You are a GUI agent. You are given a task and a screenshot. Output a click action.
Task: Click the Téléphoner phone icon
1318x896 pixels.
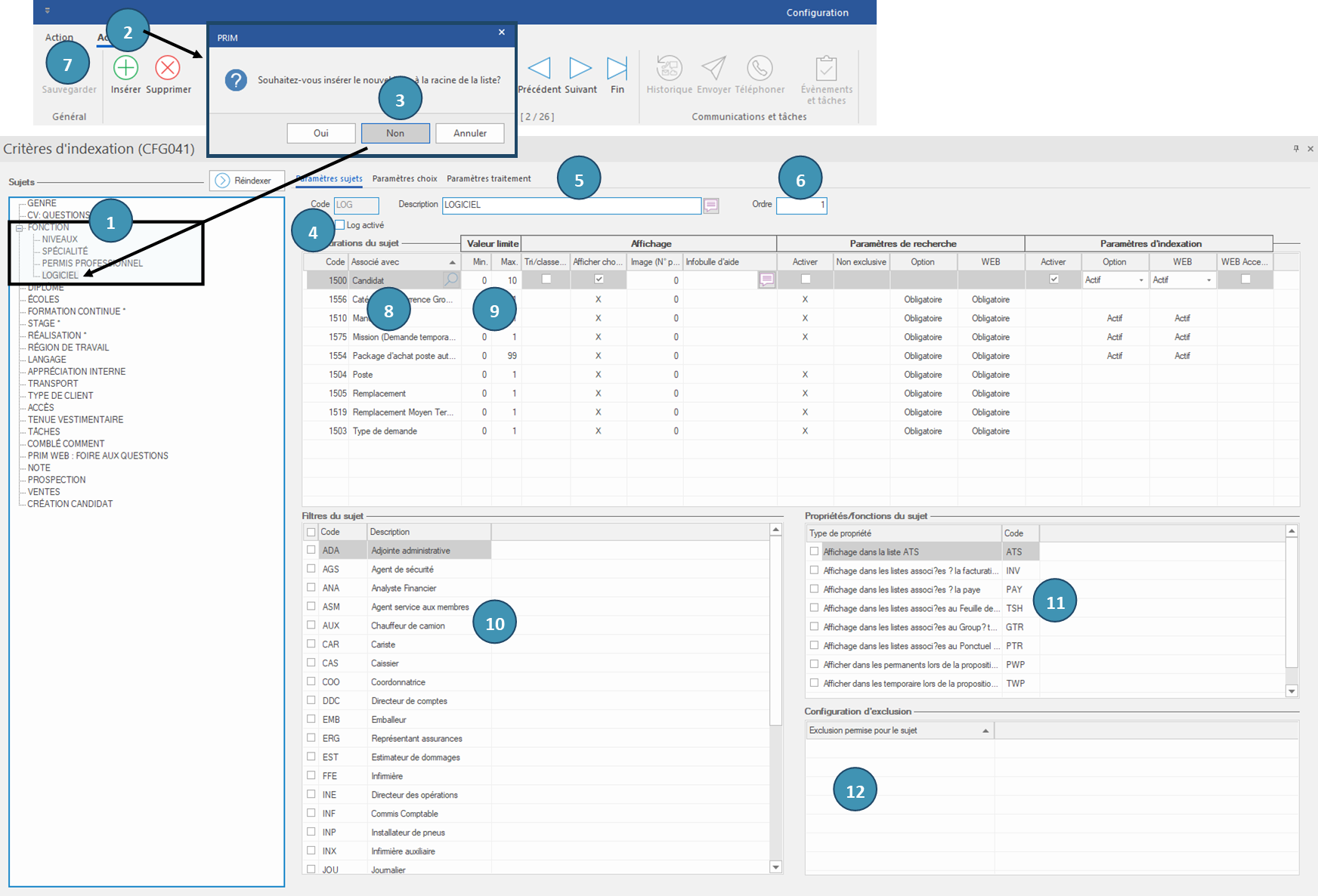point(760,68)
